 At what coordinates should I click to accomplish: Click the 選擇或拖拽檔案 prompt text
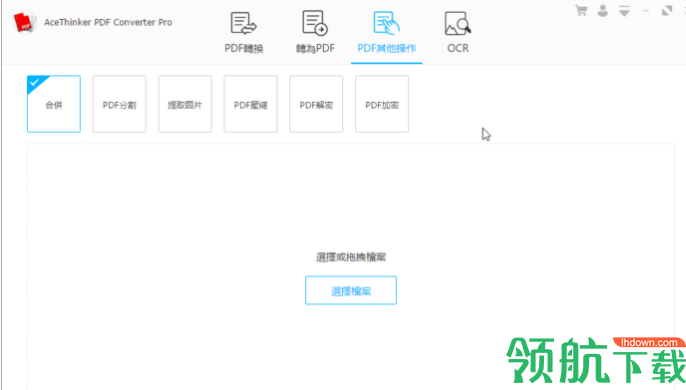point(351,257)
